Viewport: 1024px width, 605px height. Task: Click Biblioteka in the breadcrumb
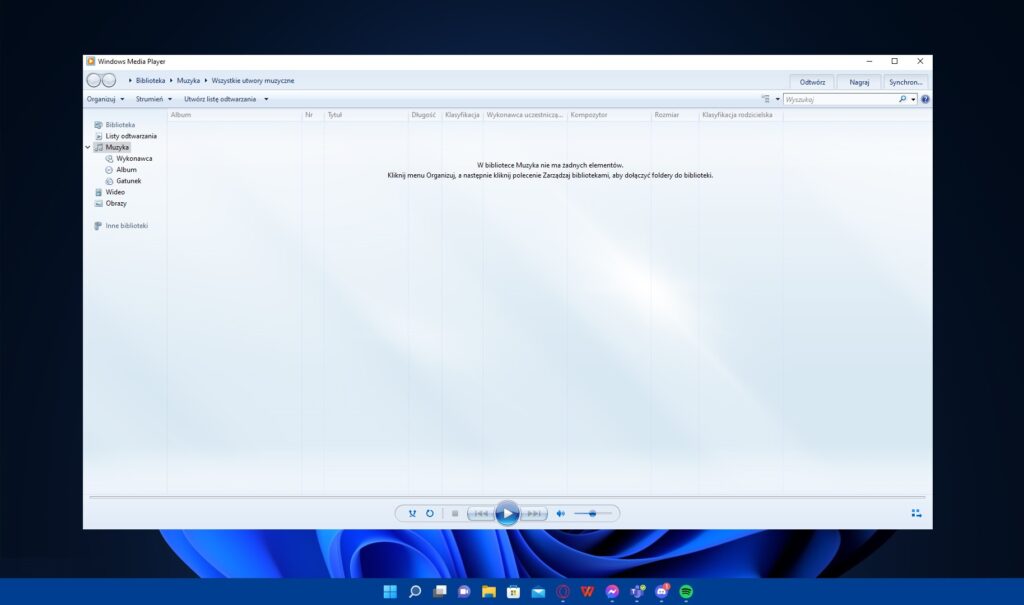click(150, 80)
